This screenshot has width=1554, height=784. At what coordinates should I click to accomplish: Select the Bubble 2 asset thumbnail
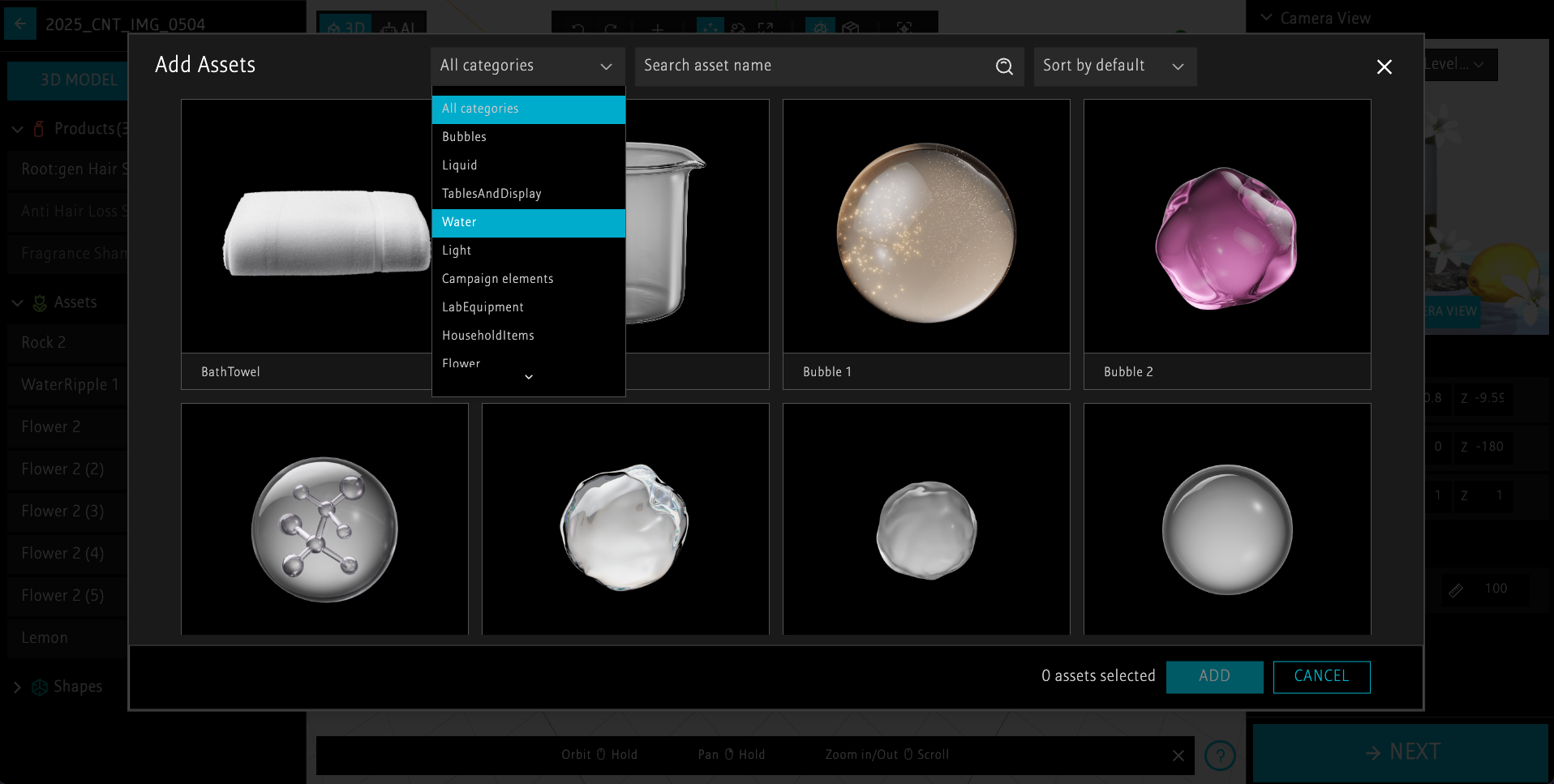1227,226
